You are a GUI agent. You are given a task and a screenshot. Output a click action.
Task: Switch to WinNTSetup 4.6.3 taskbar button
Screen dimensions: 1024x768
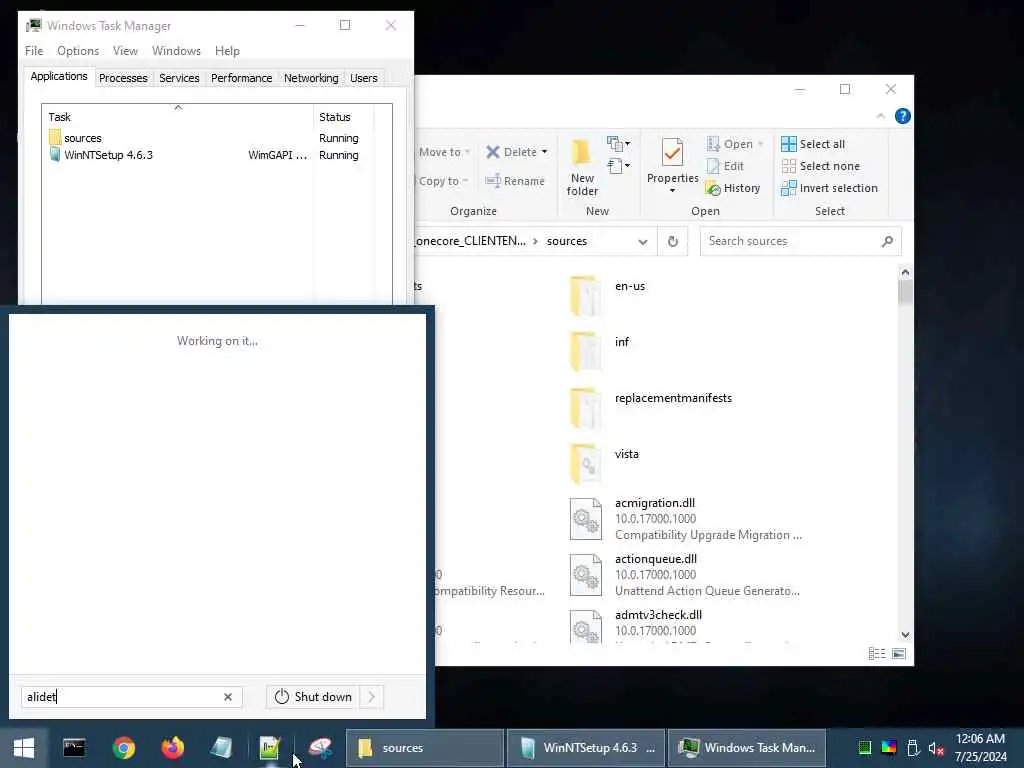(586, 748)
